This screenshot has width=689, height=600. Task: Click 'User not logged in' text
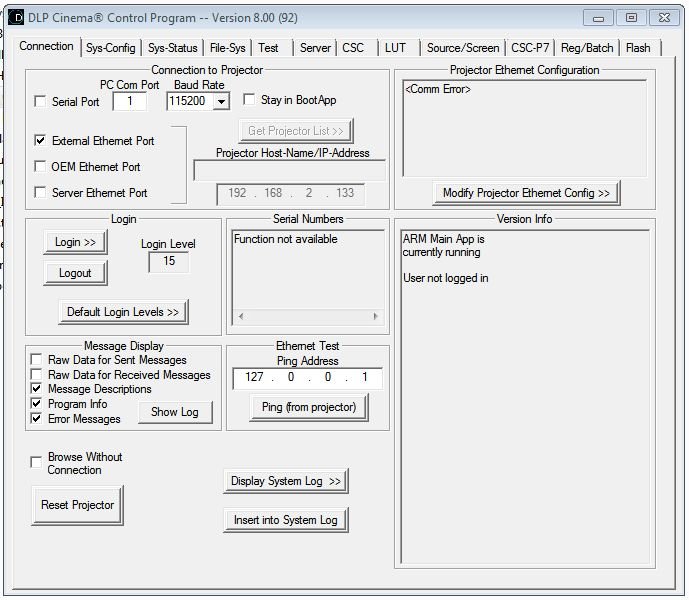point(446,278)
